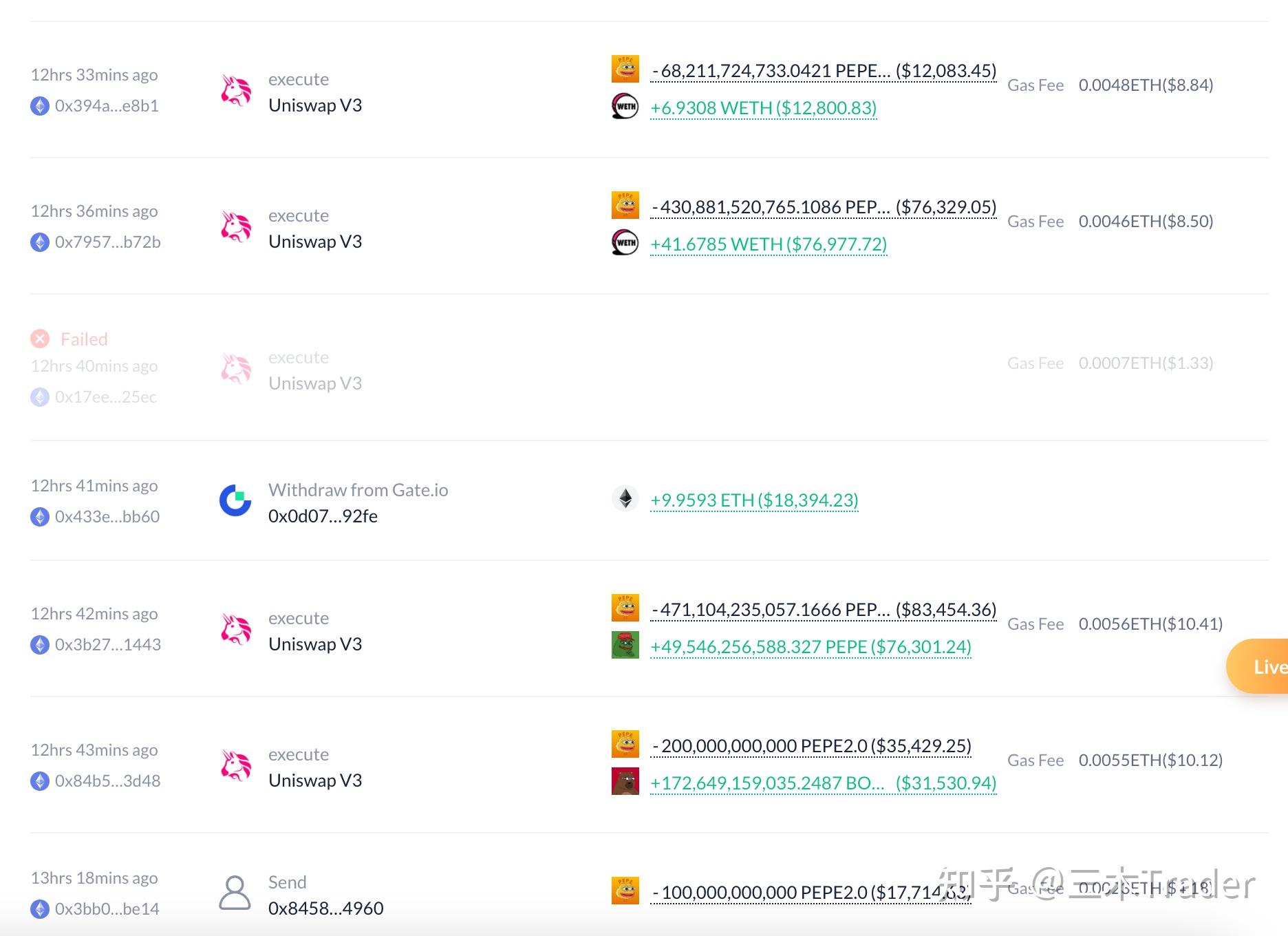Click PEPE2.0 icon next to -100,000,000,000 amount

[625, 891]
